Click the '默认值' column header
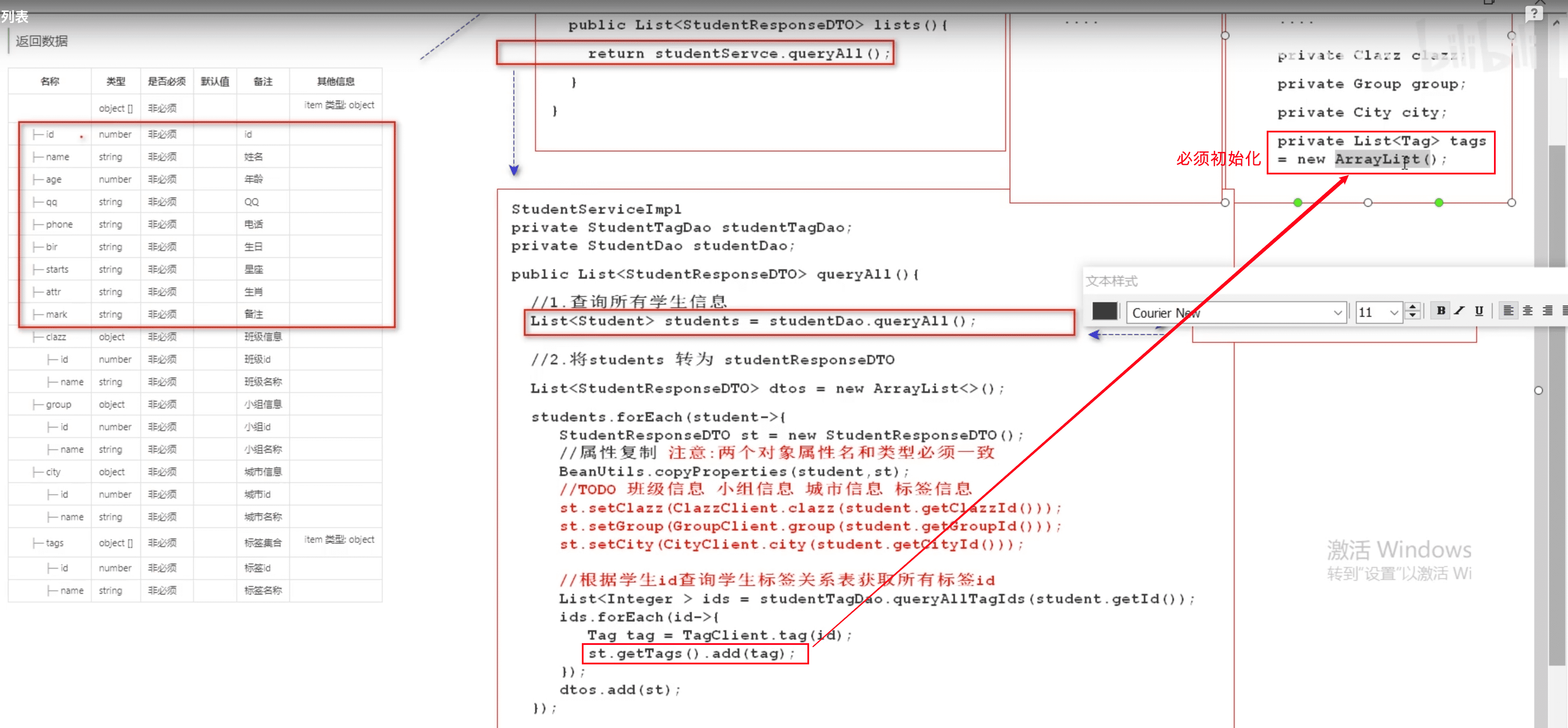 coord(215,81)
